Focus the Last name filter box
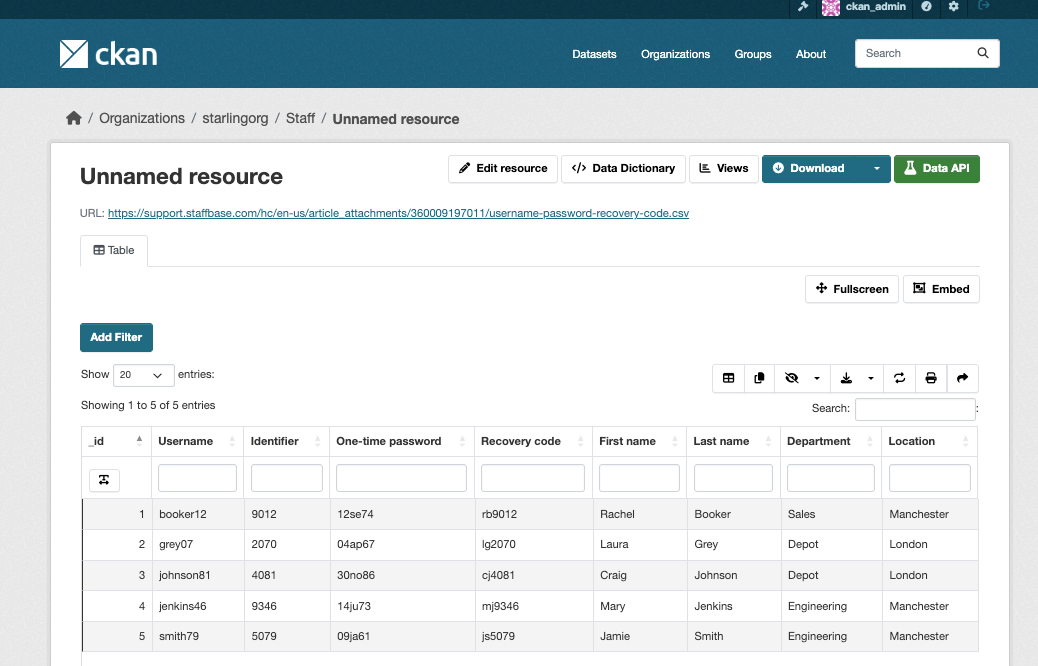 (x=733, y=478)
